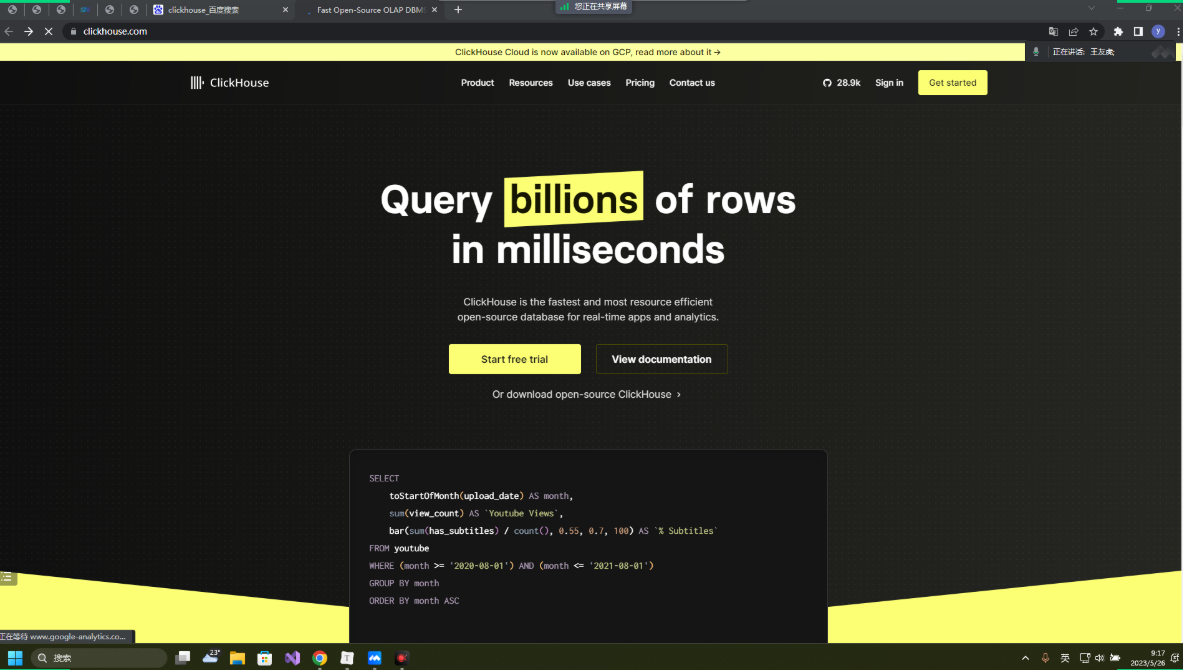
Task: Switch to Chrome on the taskbar
Action: 320,658
